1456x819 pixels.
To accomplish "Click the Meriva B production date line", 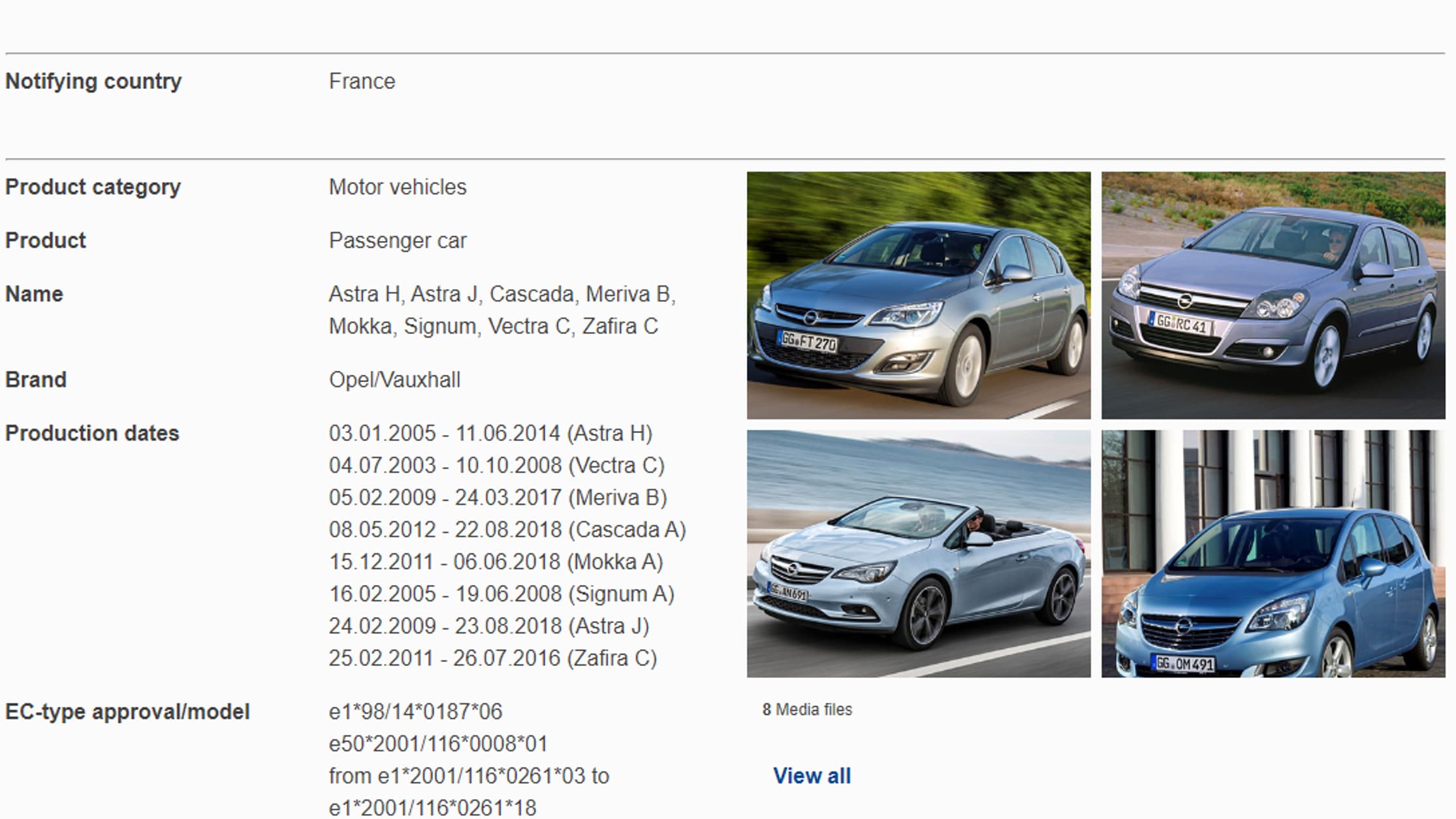I will click(498, 497).
